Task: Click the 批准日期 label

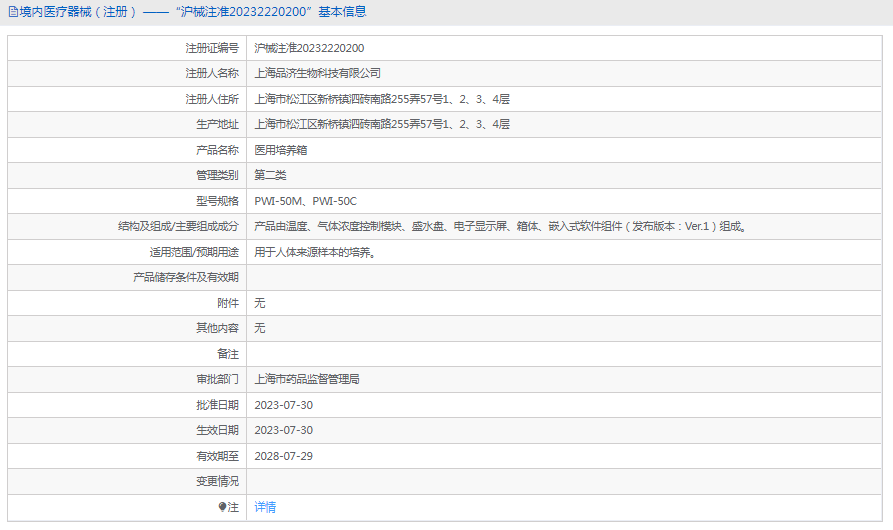Action: click(x=217, y=405)
